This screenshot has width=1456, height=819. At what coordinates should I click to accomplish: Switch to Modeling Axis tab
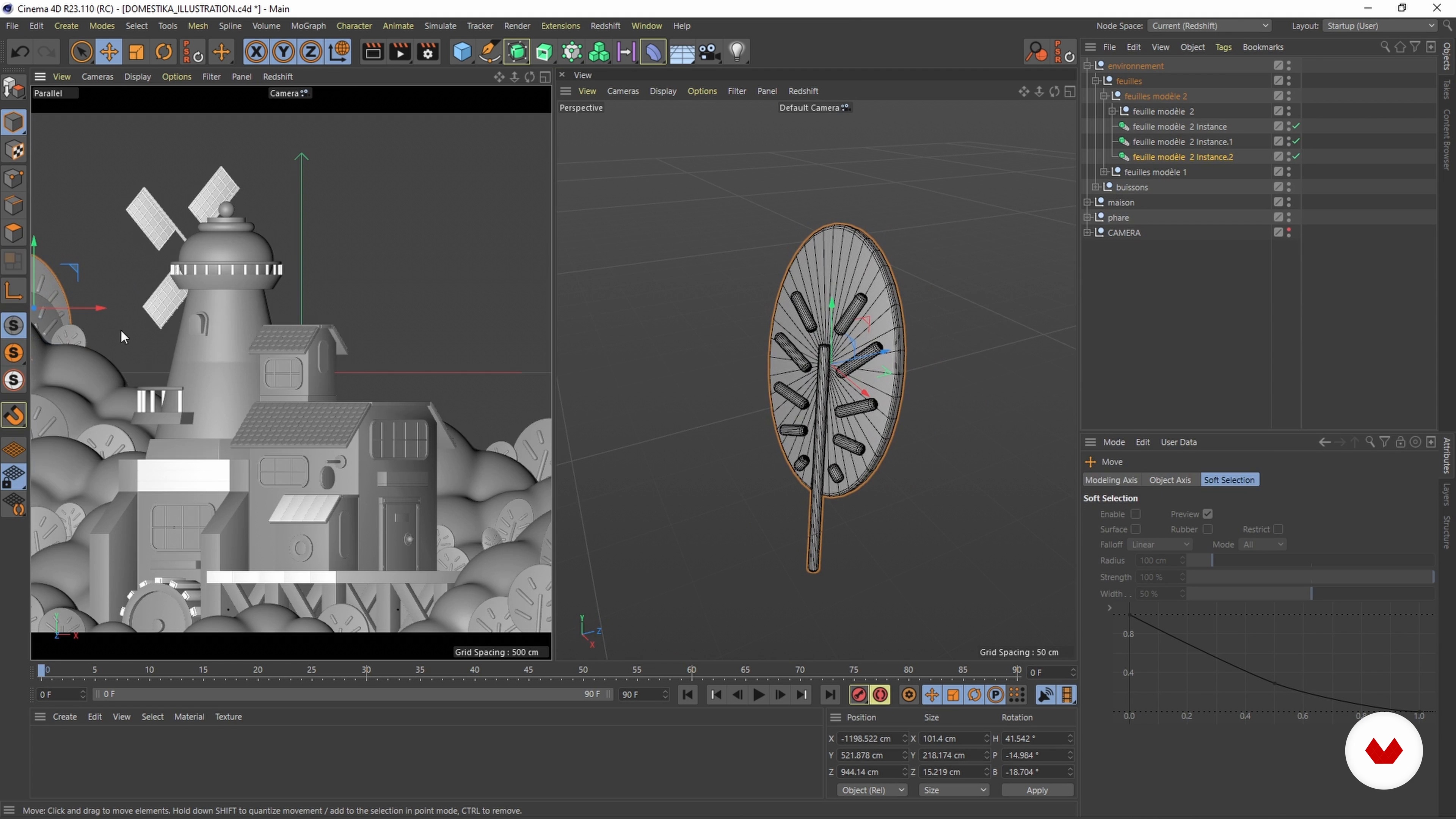click(1111, 480)
